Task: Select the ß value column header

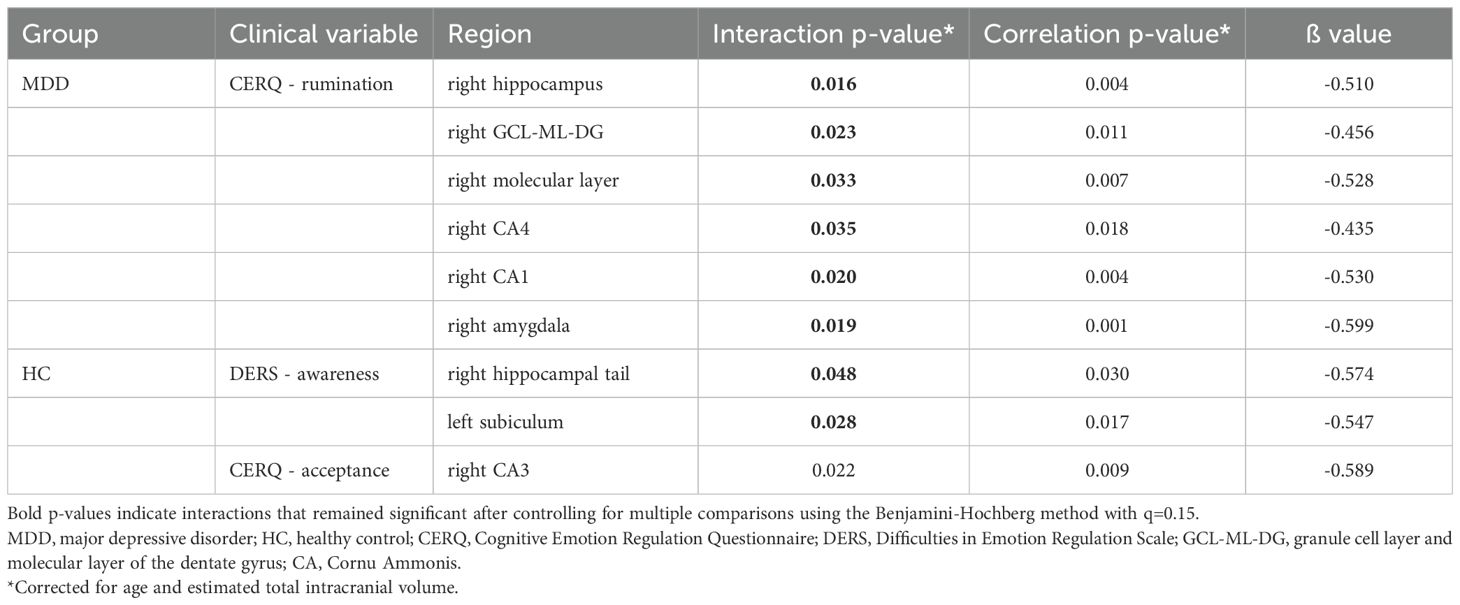Action: (x=1347, y=34)
